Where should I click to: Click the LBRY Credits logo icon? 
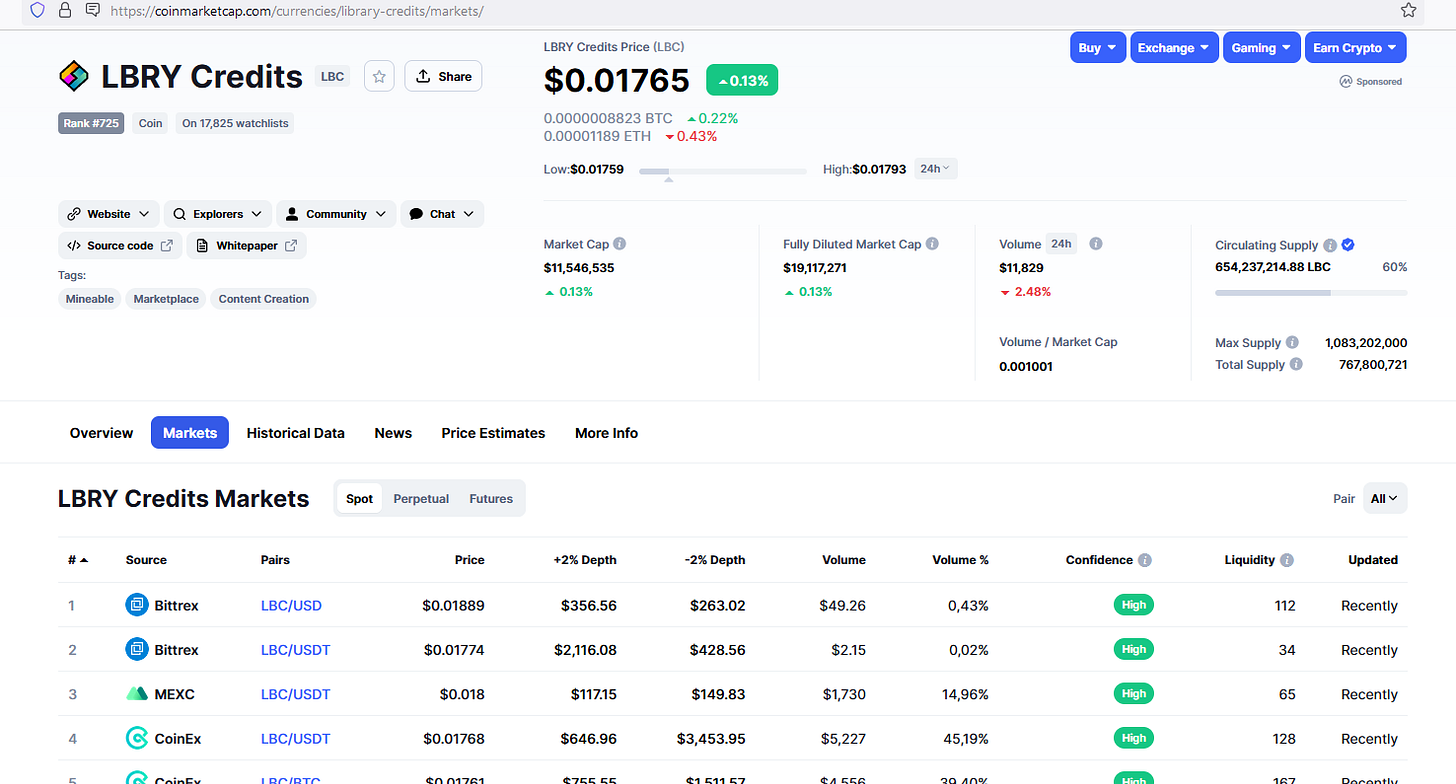point(74,76)
